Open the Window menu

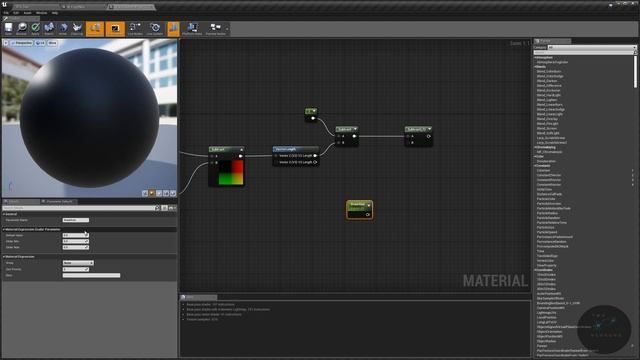click(41, 13)
